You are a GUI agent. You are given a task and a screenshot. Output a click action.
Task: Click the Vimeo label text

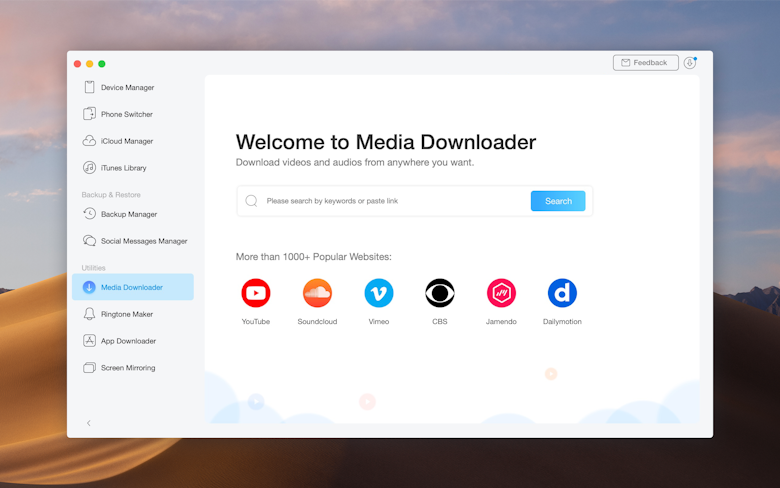[x=379, y=322]
